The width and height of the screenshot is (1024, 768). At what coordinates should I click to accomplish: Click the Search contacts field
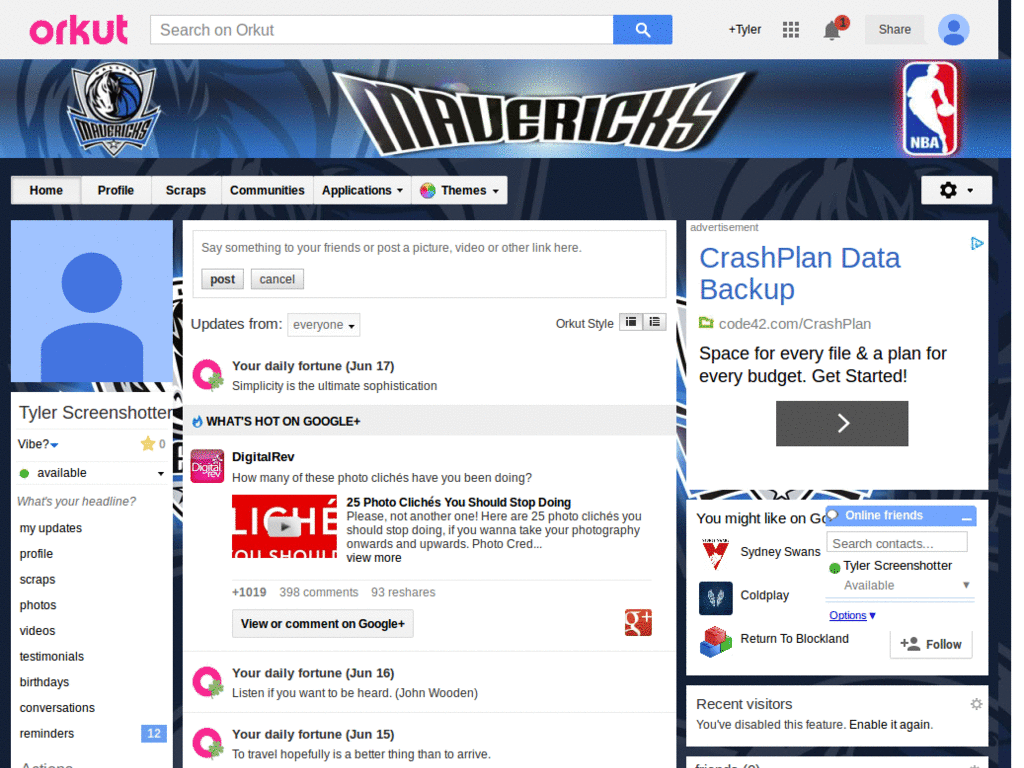click(x=897, y=543)
